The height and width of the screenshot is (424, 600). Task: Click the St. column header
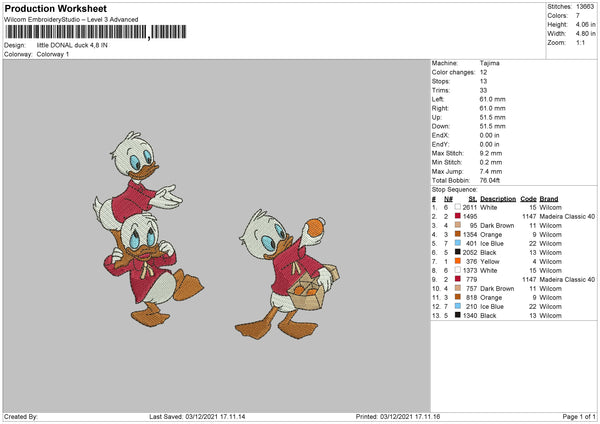pos(473,199)
